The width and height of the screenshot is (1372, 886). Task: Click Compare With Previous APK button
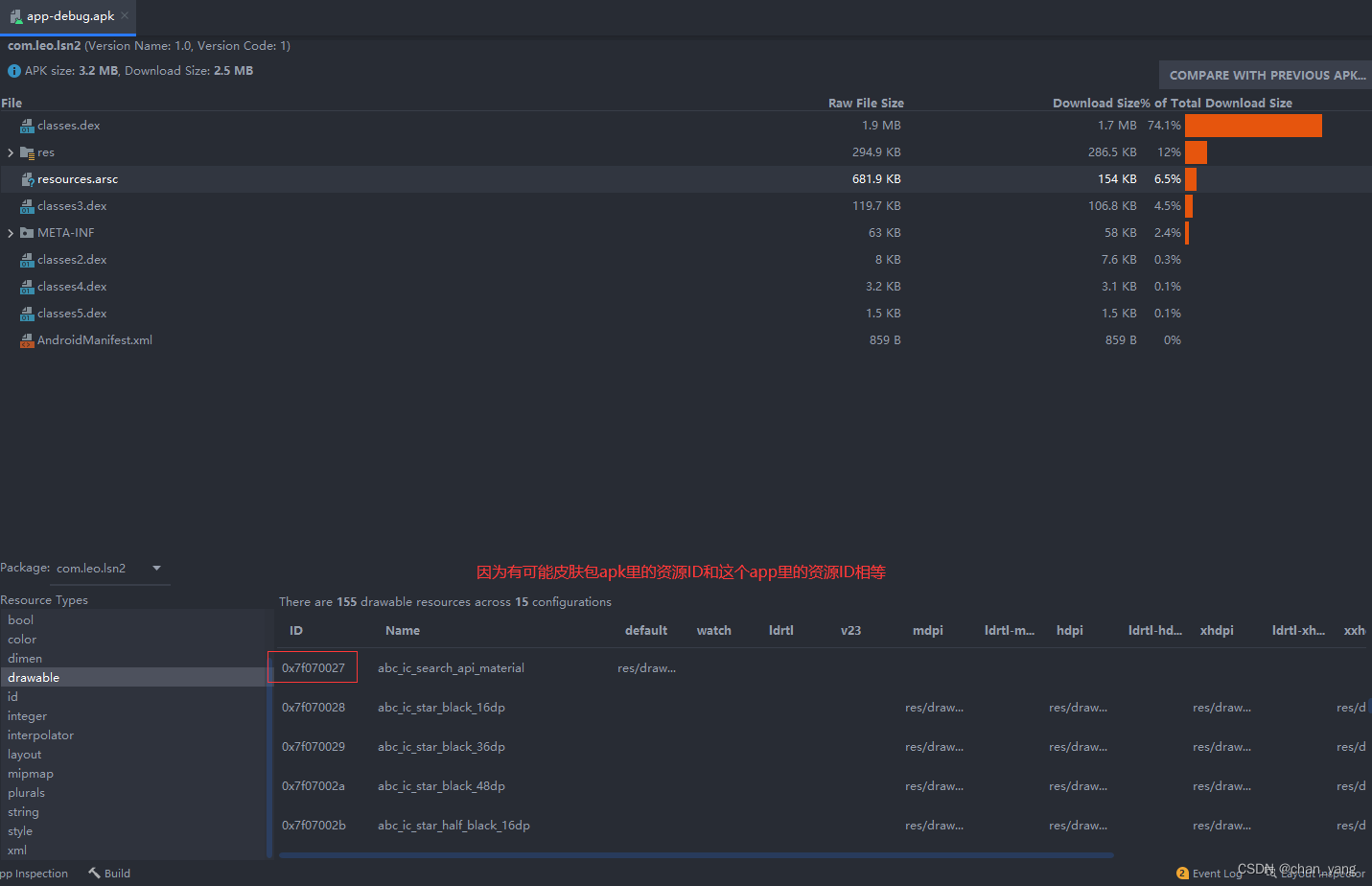1267,75
